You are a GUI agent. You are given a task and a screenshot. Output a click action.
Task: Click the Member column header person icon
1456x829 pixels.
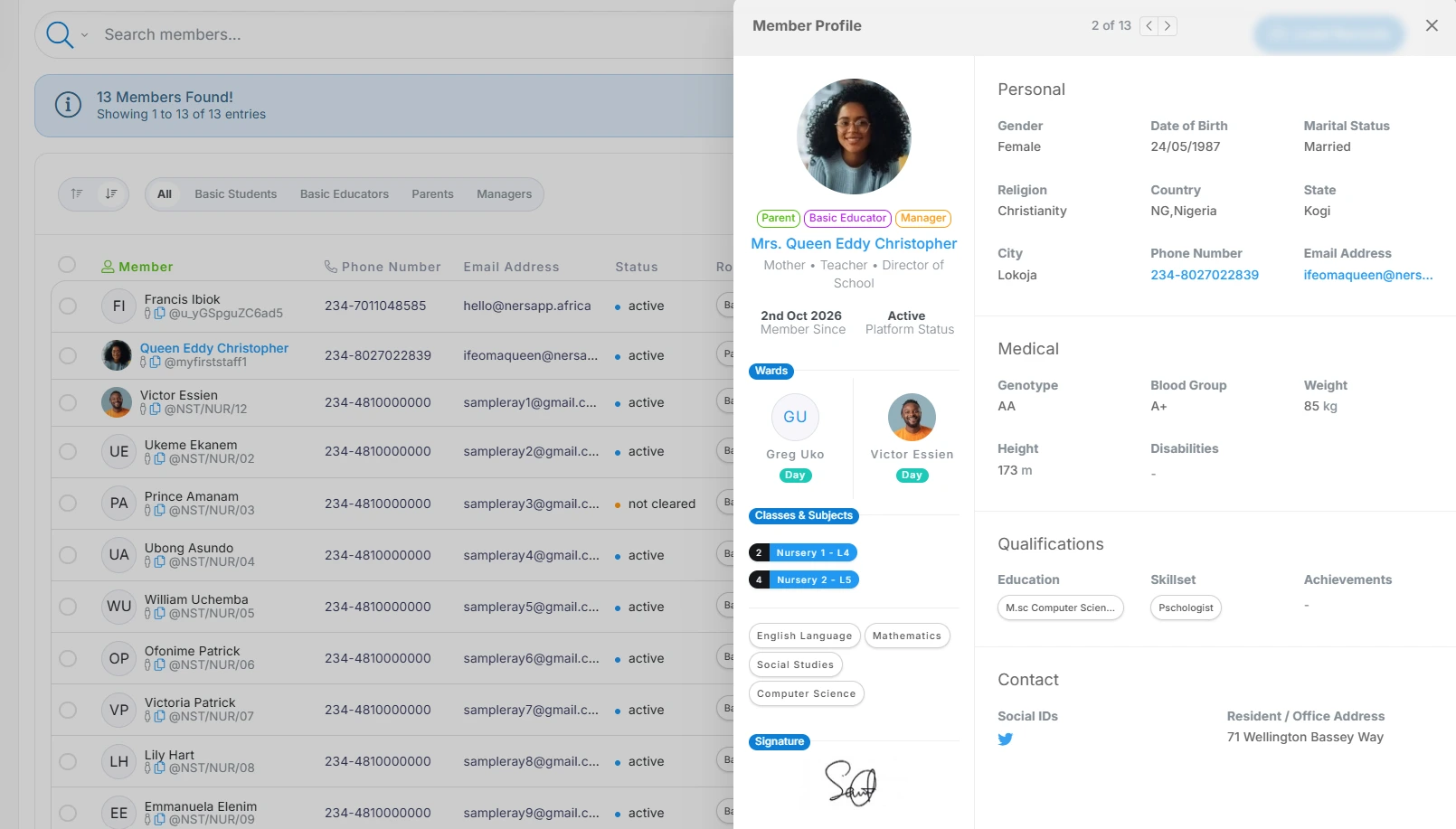[108, 267]
